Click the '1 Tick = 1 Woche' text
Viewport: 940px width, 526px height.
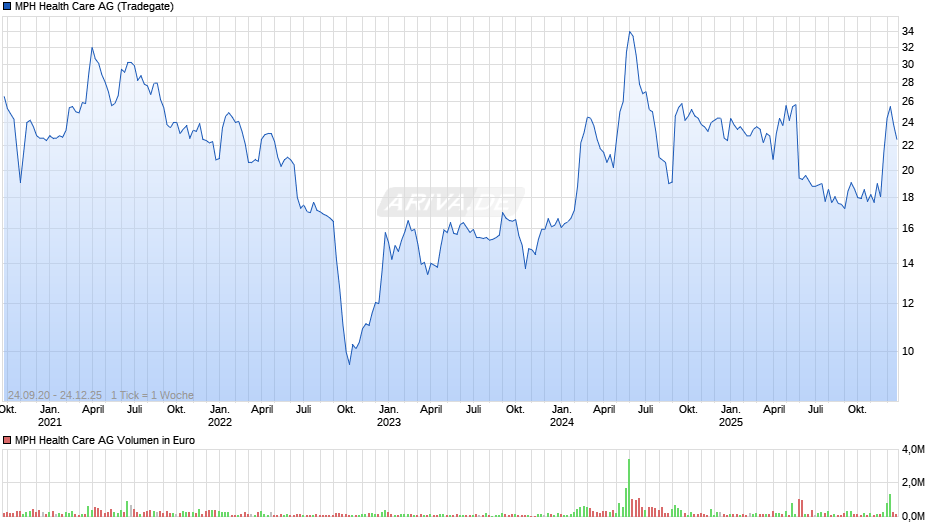pyautogui.click(x=152, y=395)
